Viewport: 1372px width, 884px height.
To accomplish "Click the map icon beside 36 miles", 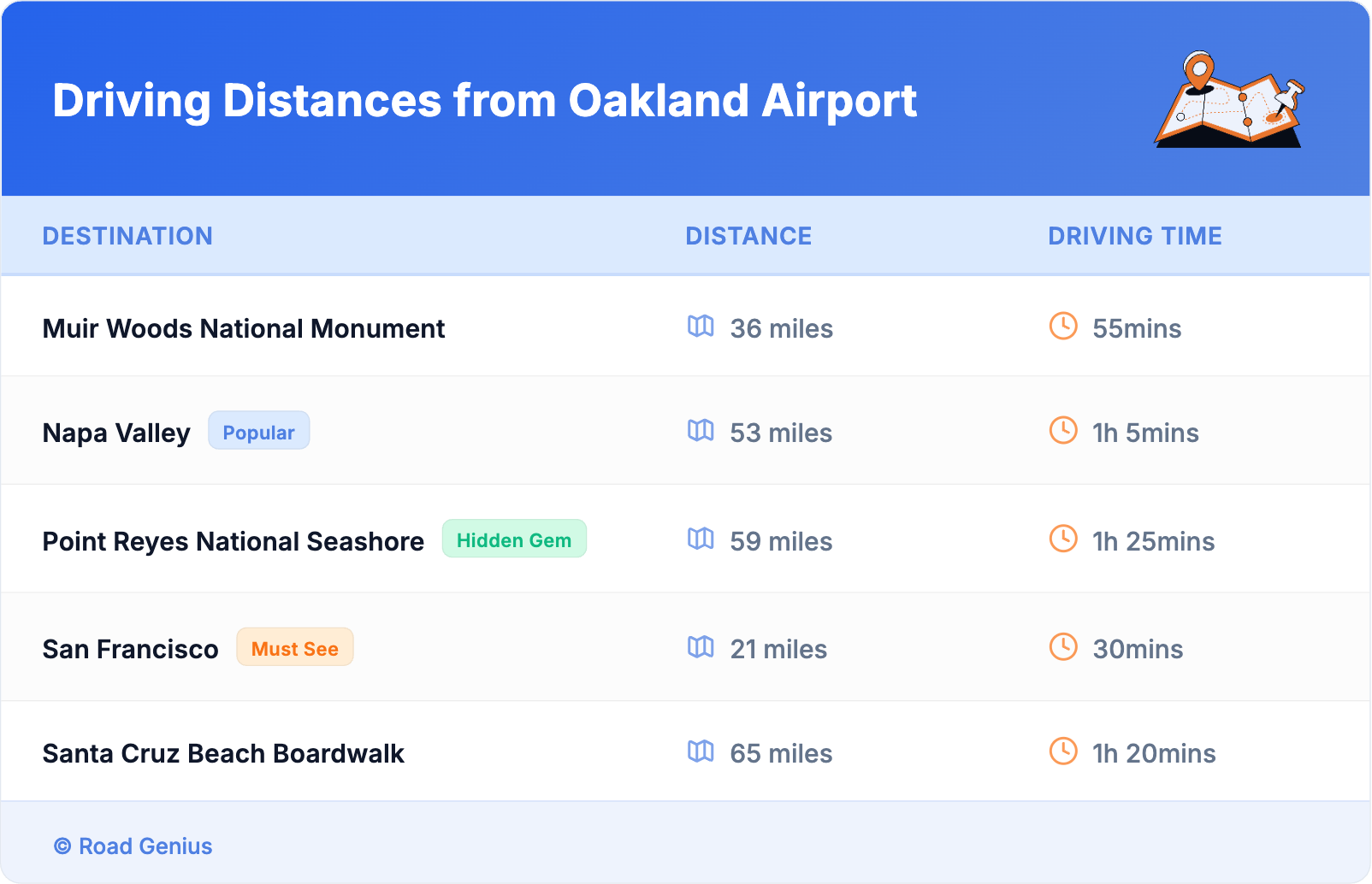I will (x=701, y=327).
